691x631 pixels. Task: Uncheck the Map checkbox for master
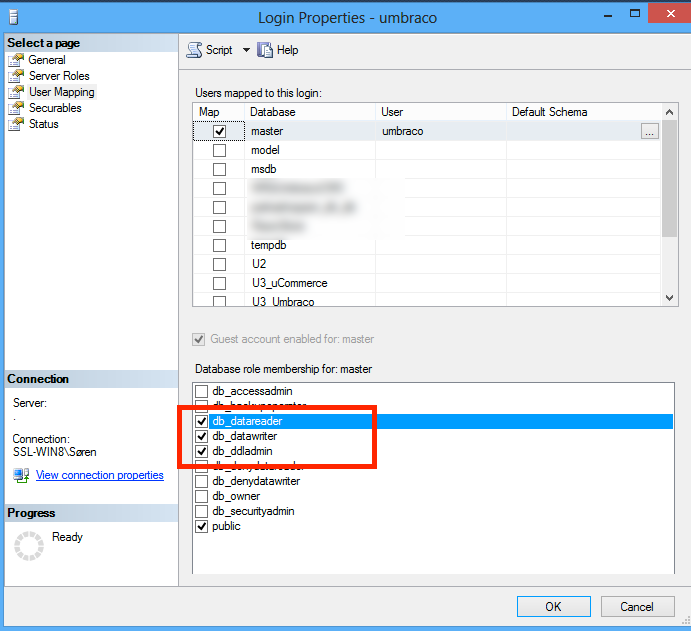tap(219, 131)
